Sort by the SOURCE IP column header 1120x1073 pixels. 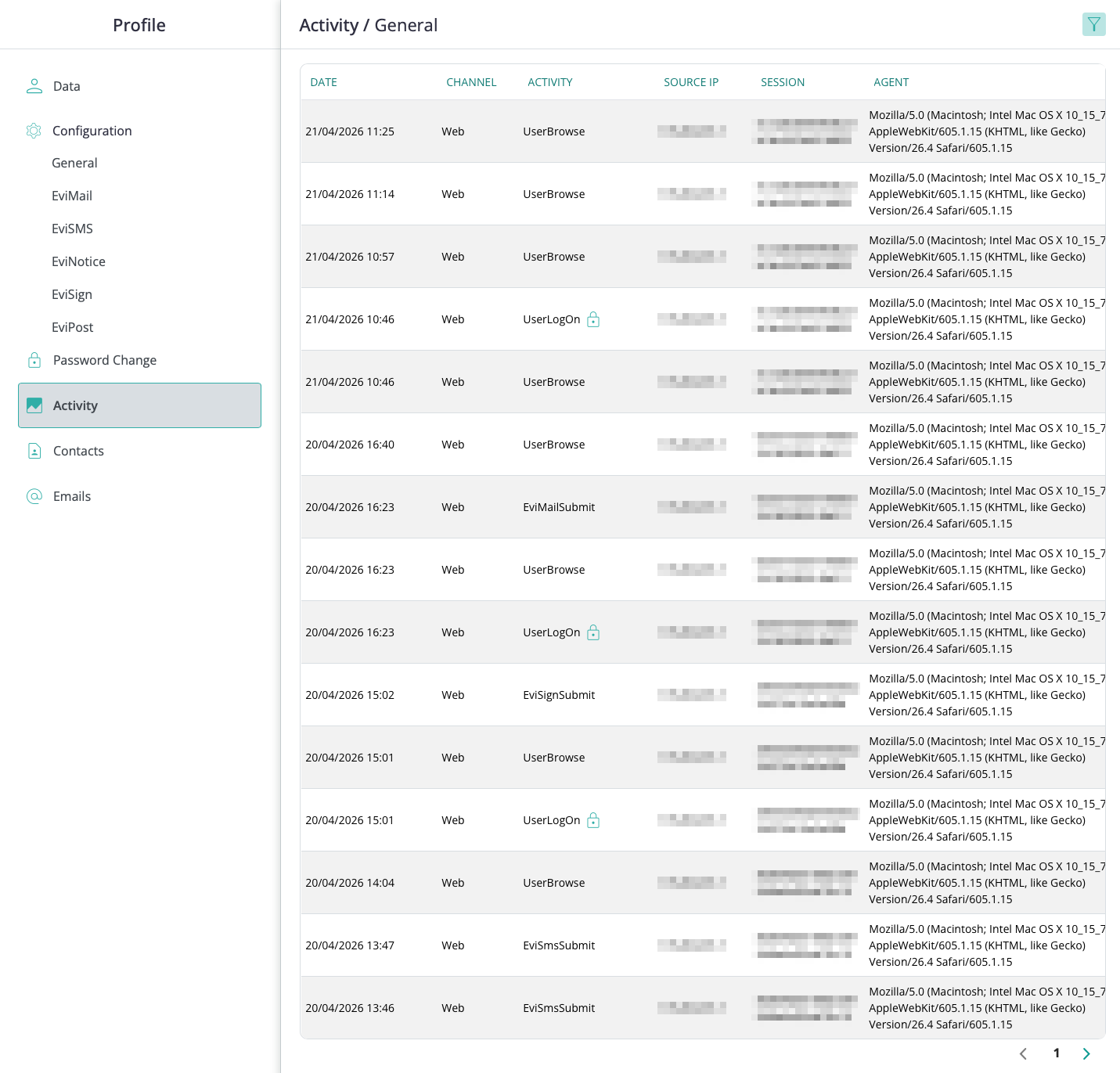point(691,82)
